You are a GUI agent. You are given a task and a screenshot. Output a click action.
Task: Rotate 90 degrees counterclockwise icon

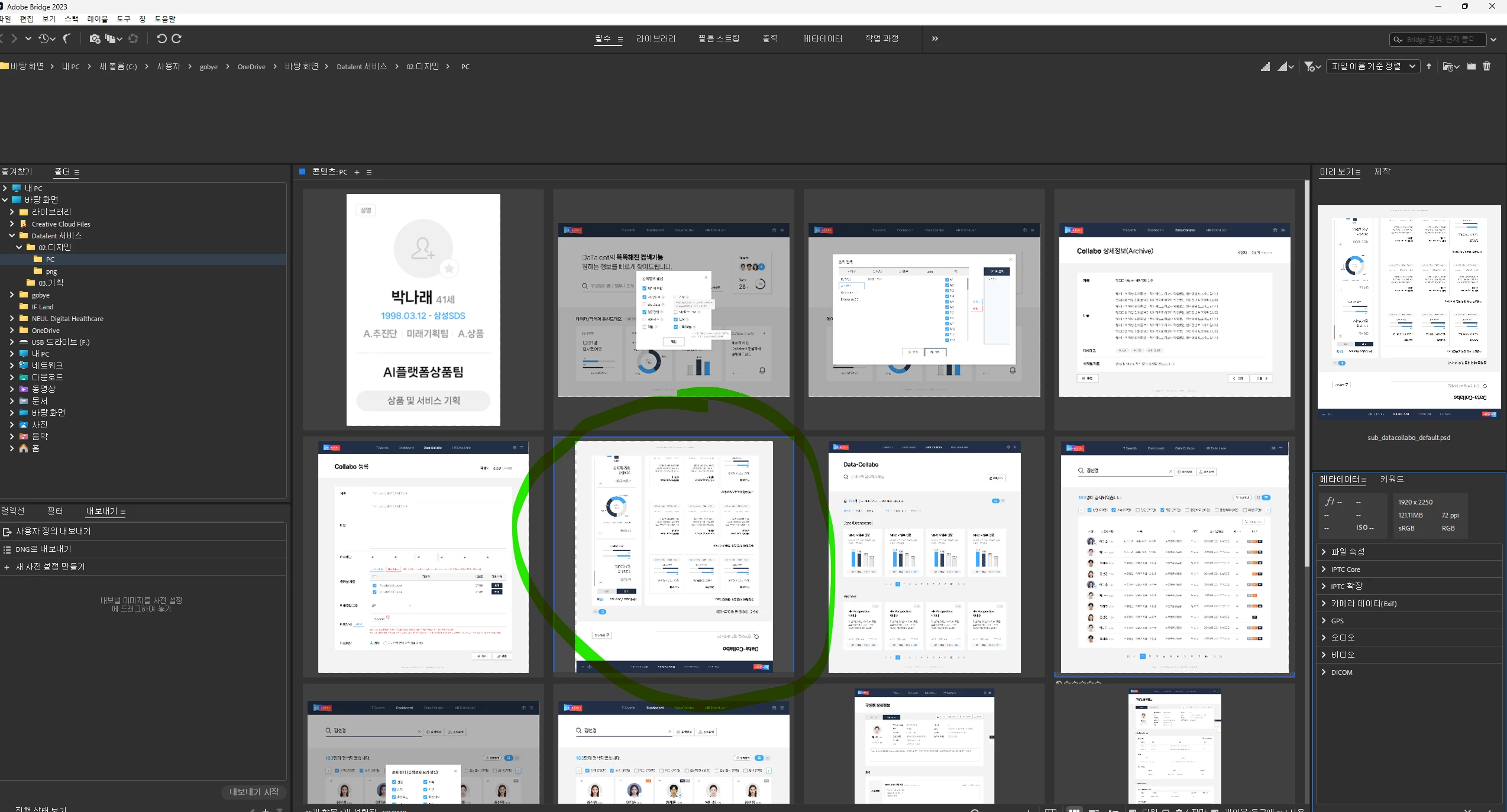click(x=161, y=39)
